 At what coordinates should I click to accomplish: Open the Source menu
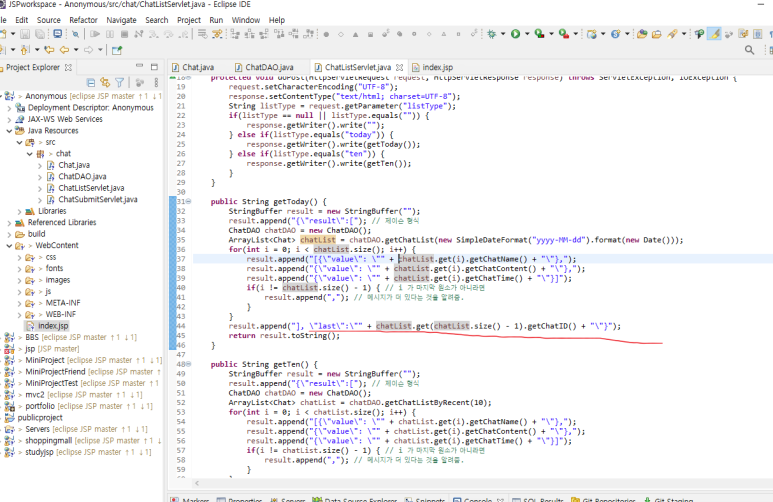(x=48, y=20)
